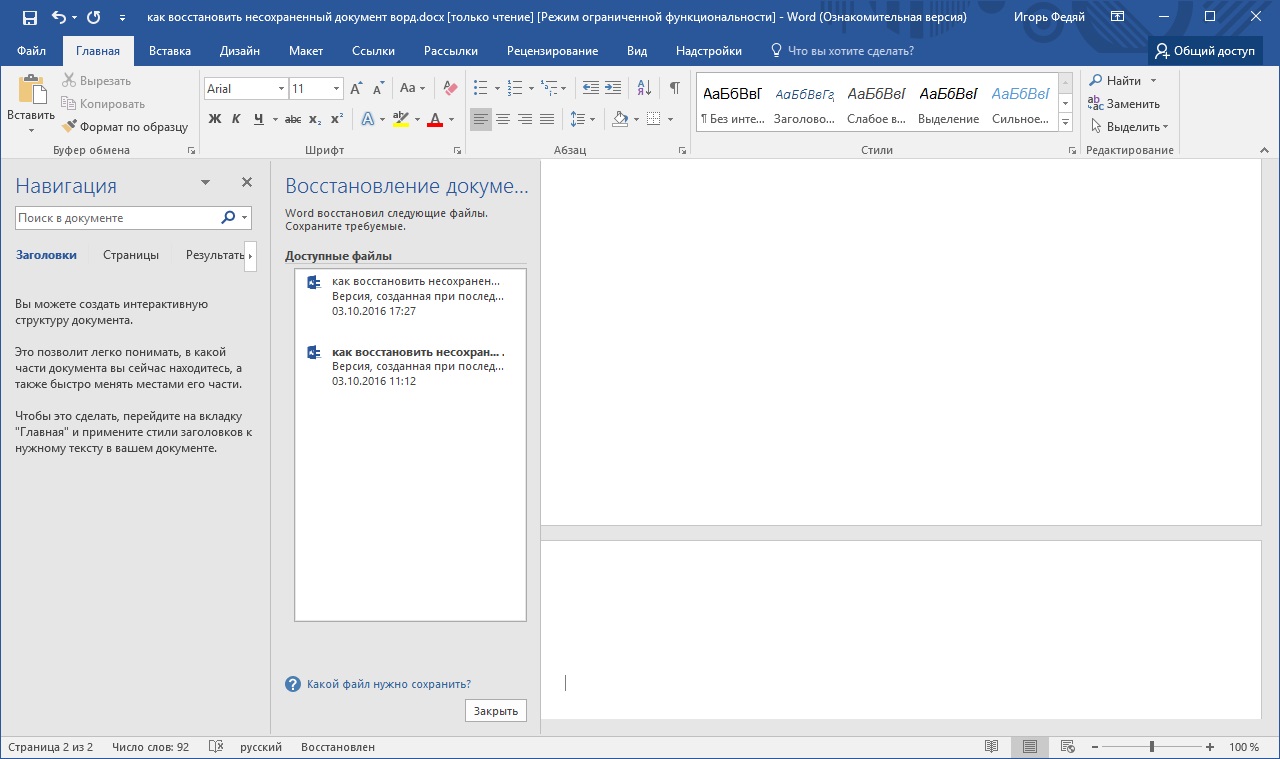Increase font size with the grow font icon
Screen dimensions: 1280x759
(x=357, y=89)
